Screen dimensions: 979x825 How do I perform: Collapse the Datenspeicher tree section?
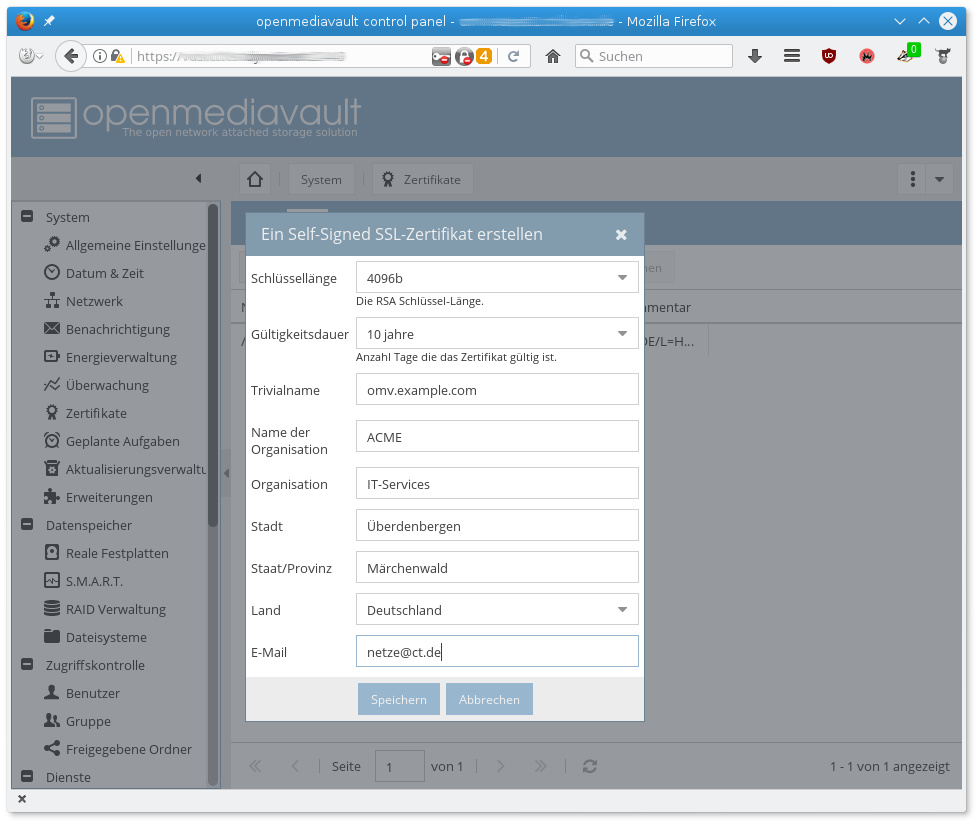click(x=27, y=525)
